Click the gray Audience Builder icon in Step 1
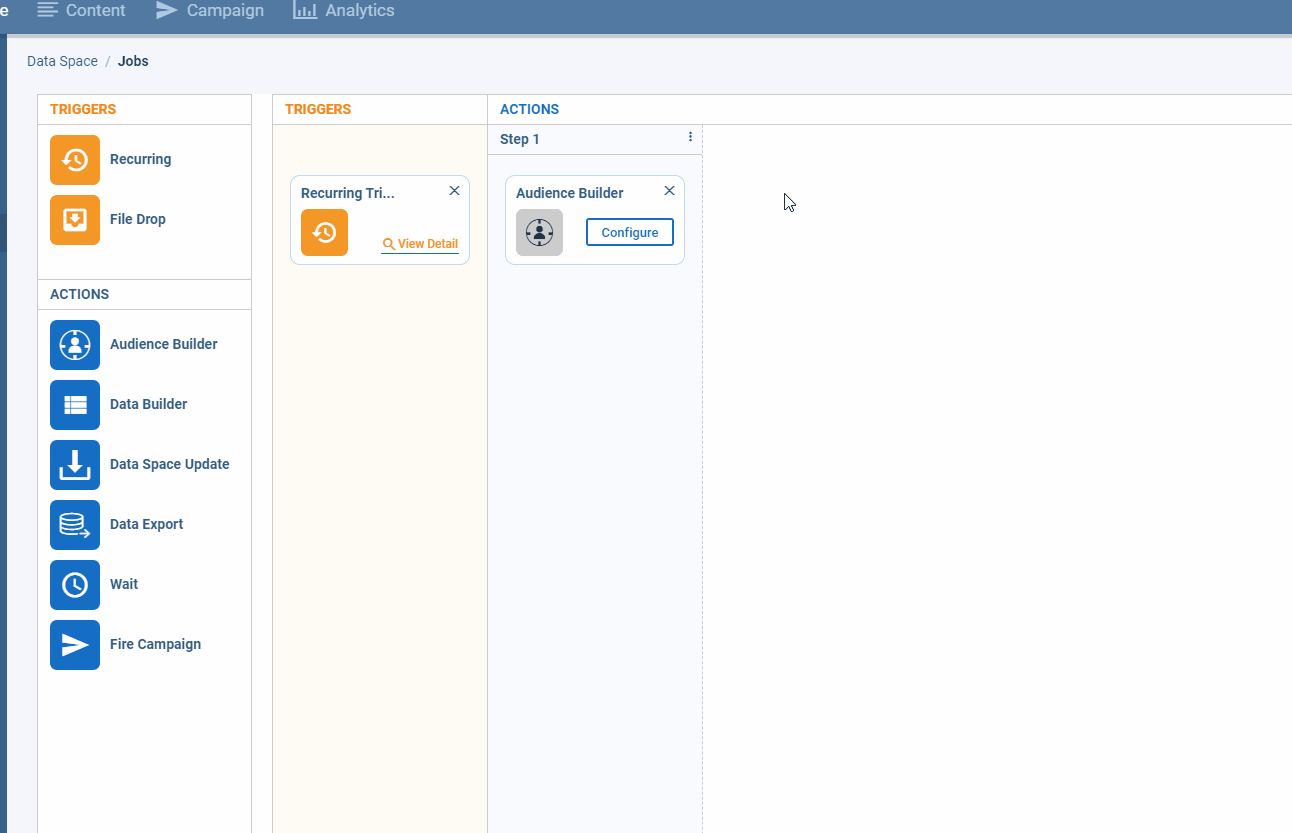The width and height of the screenshot is (1292, 833). [539, 232]
